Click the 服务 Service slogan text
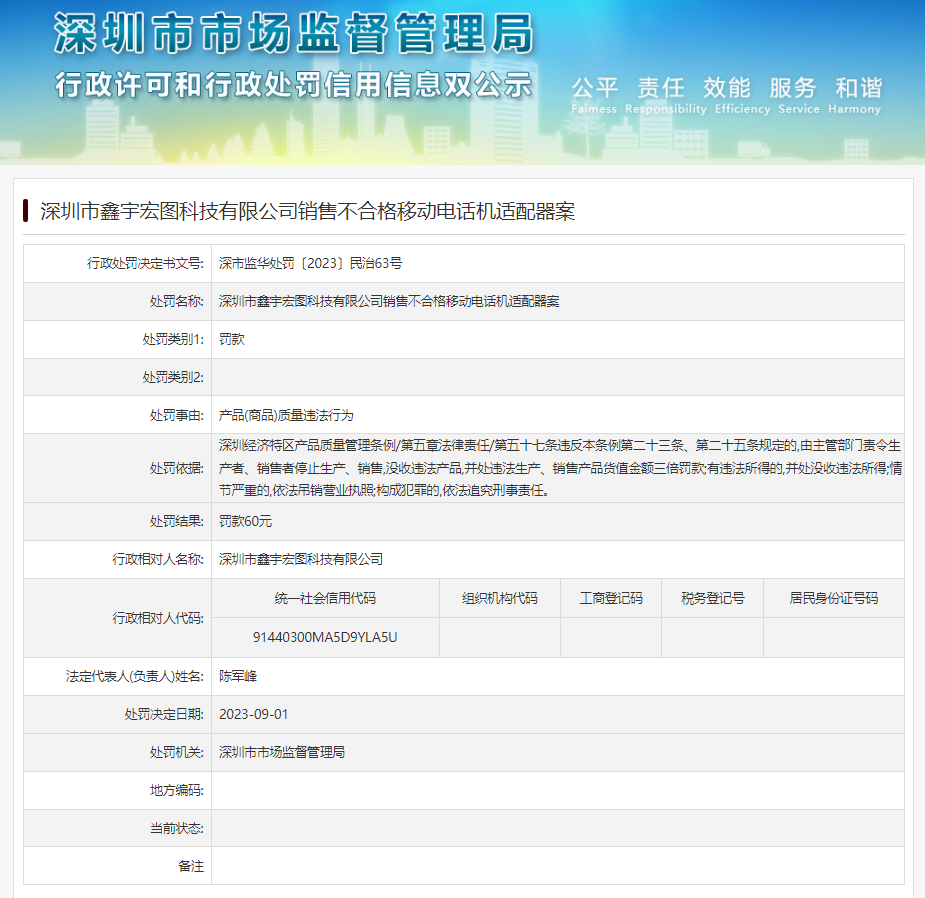Viewport: 925px width, 898px height. coord(798,95)
